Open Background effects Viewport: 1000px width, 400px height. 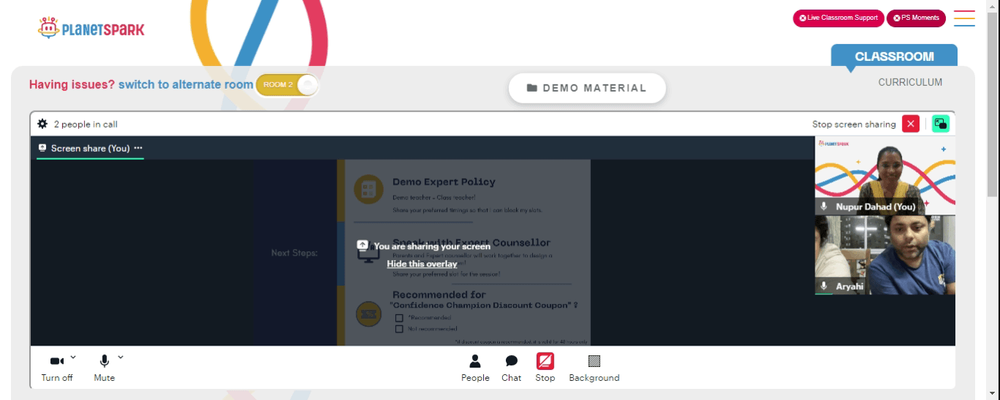[x=594, y=368]
